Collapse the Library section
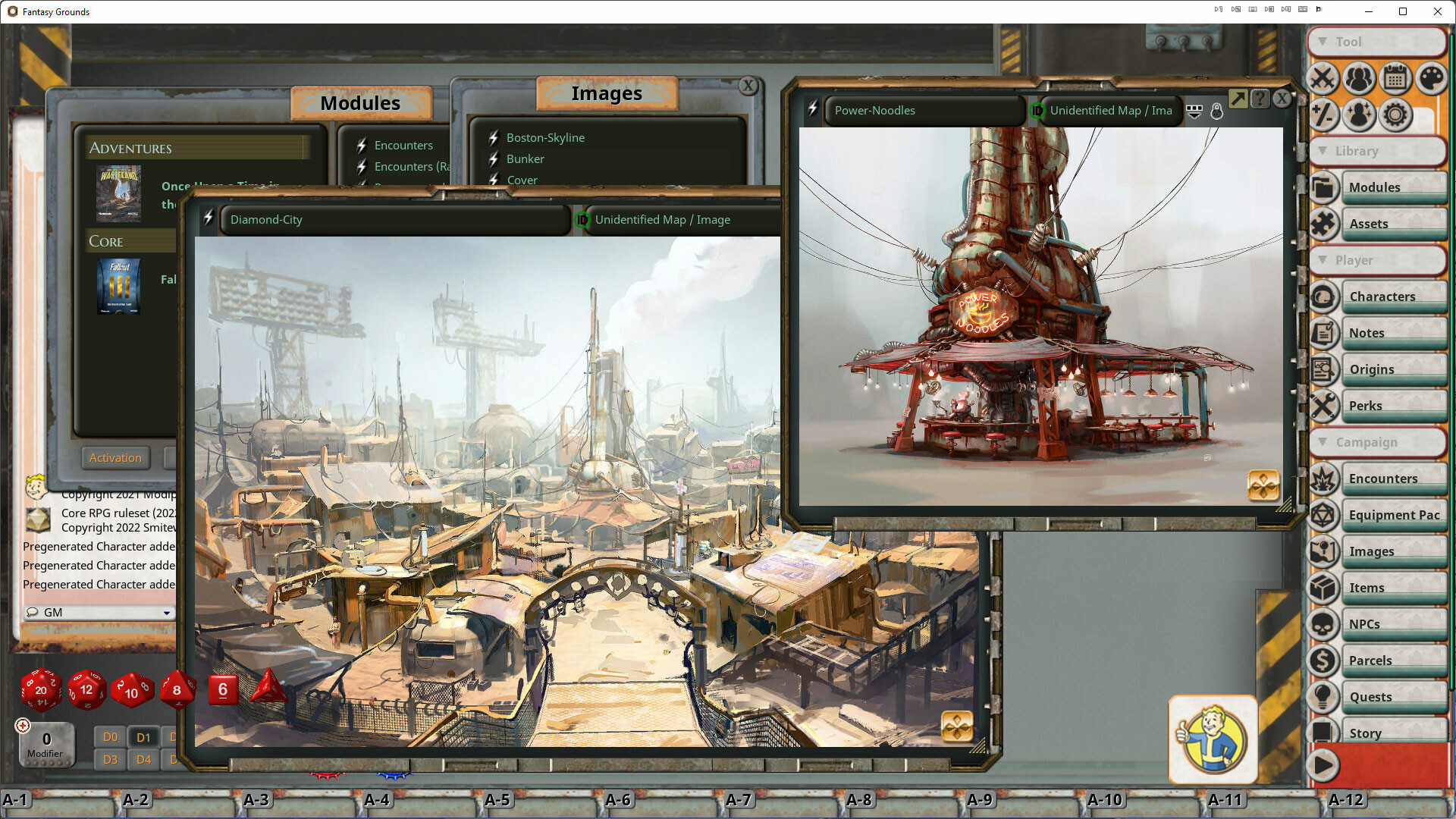1456x819 pixels. [x=1323, y=151]
